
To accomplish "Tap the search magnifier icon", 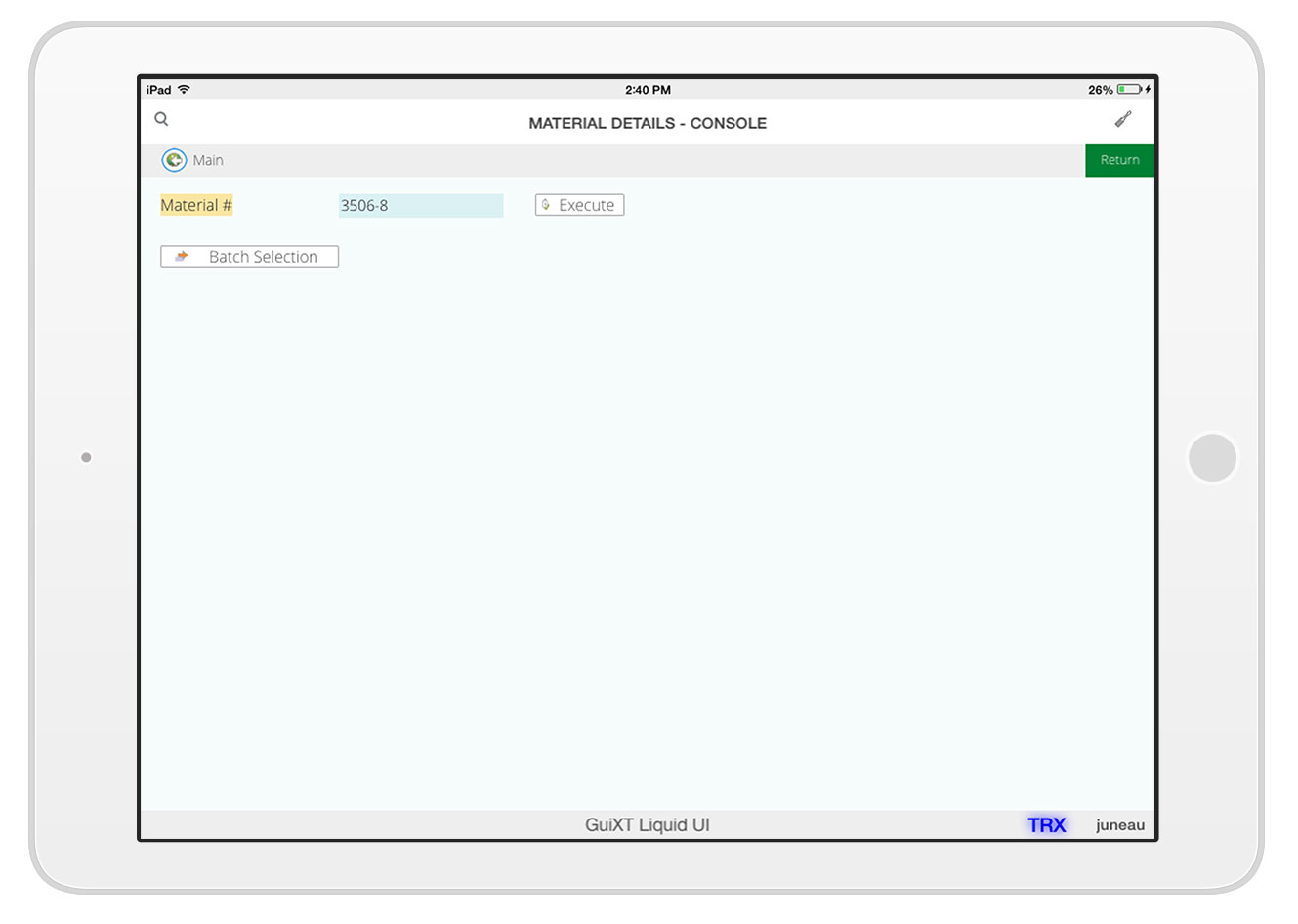I will 161,119.
